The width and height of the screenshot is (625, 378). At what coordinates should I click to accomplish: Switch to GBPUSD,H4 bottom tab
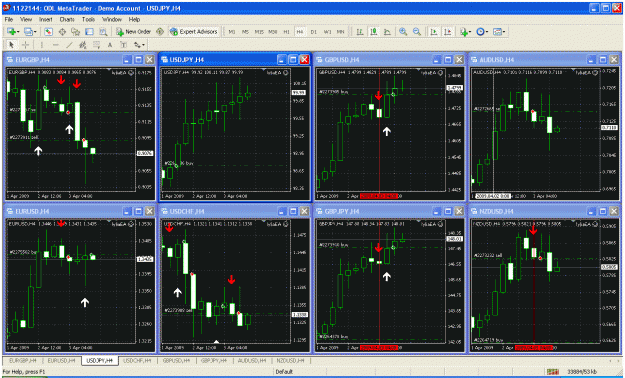[177, 360]
